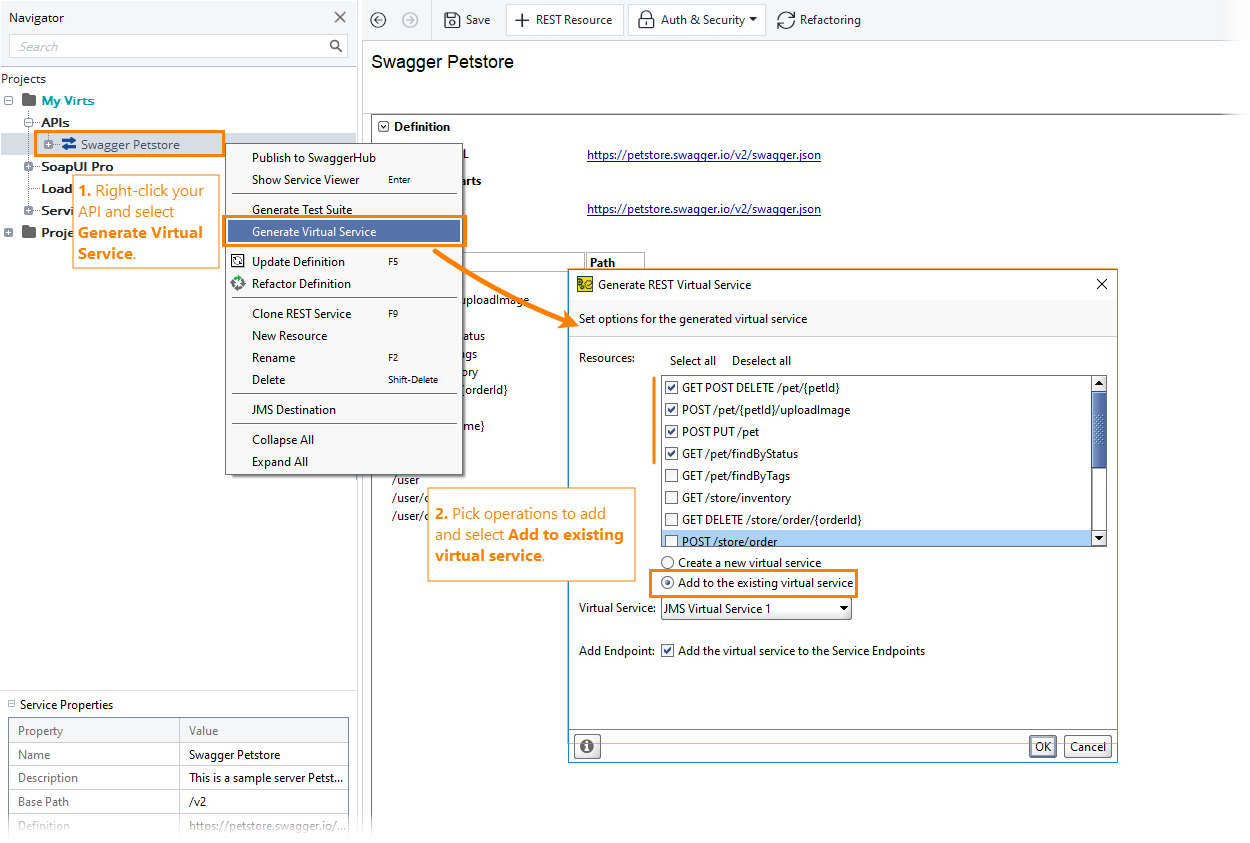Screen dimensions: 1250x843
Task: Click the Name value Swagger Petstore cell
Action: tap(264, 755)
